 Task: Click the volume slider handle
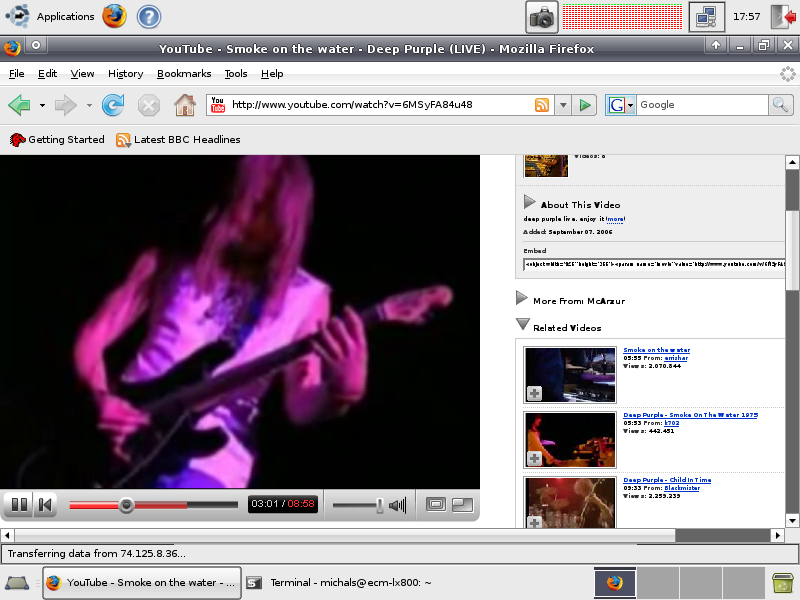[380, 505]
